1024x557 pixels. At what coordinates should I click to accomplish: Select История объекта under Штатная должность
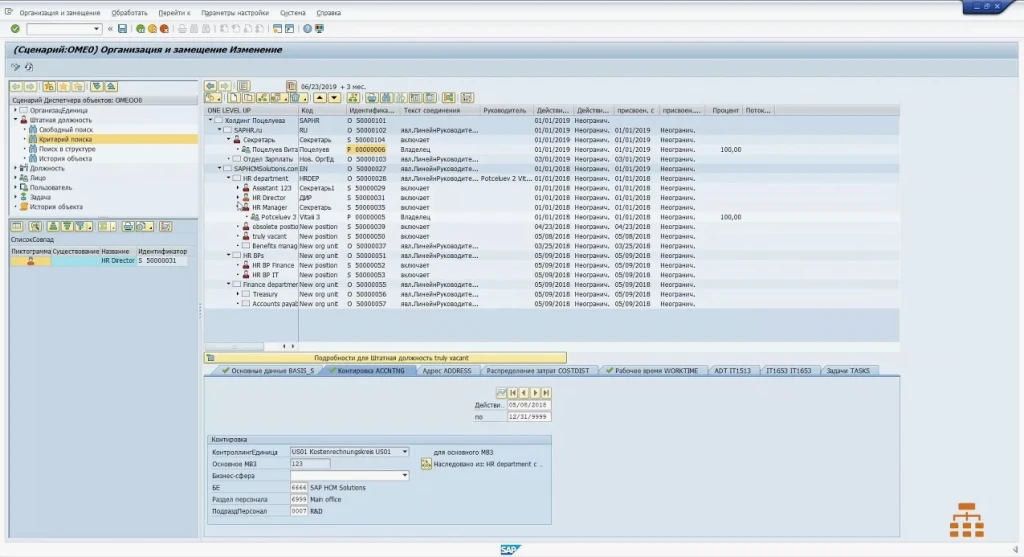tap(65, 159)
